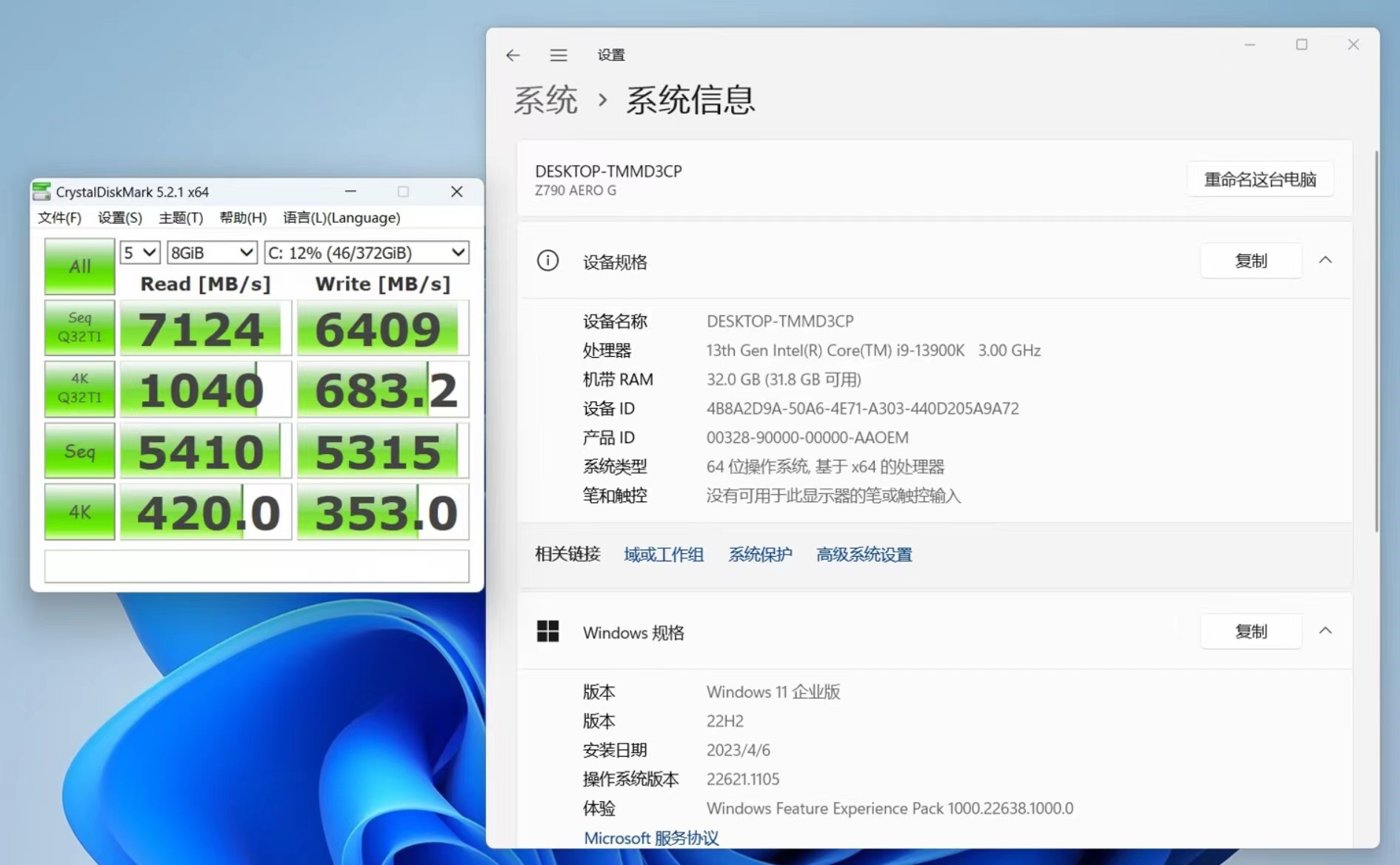1400x865 pixels.
Task: Click the 4K write result 353.0
Action: click(x=383, y=512)
